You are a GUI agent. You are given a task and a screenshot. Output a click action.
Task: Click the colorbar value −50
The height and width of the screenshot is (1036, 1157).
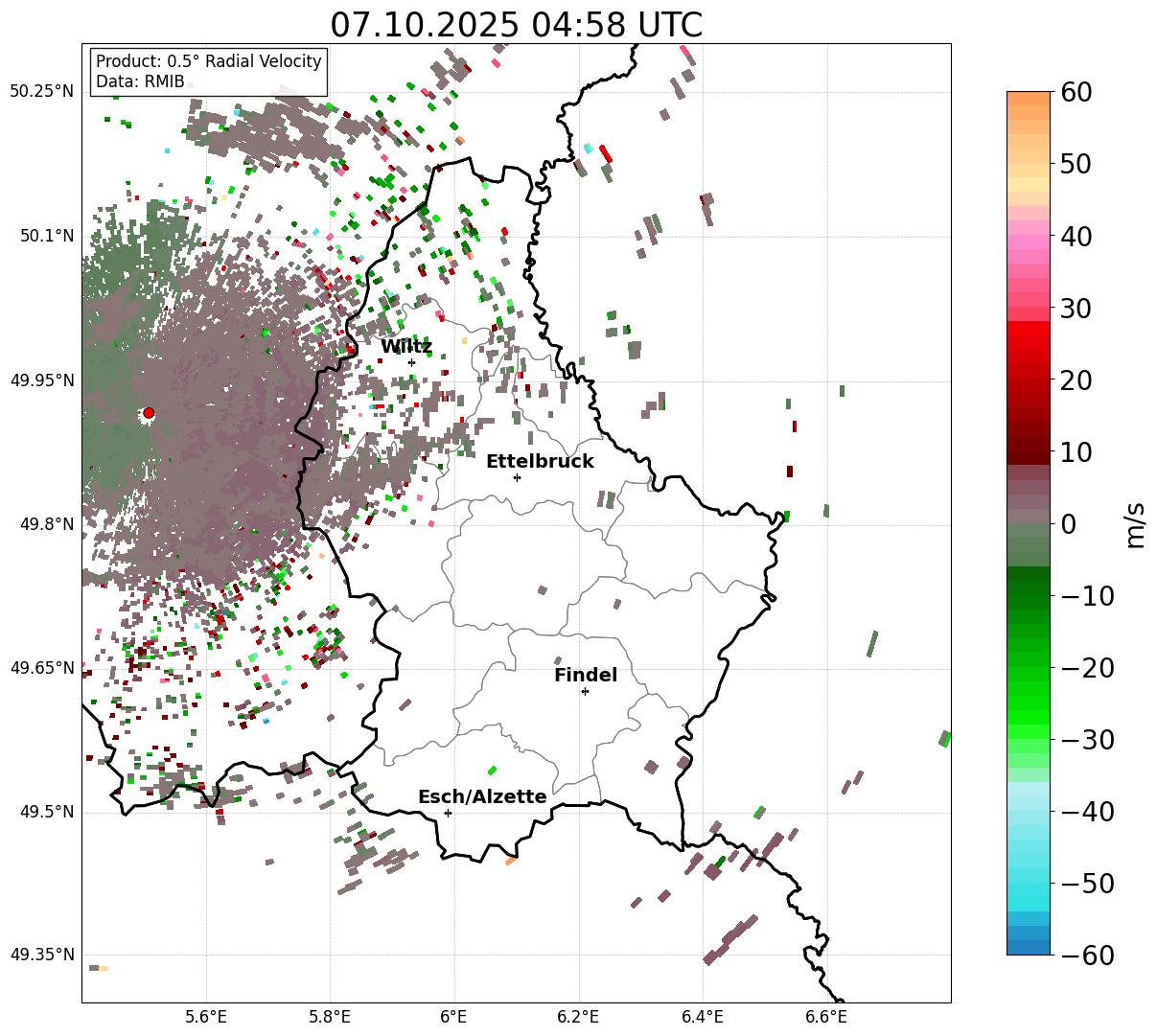pos(1088,883)
